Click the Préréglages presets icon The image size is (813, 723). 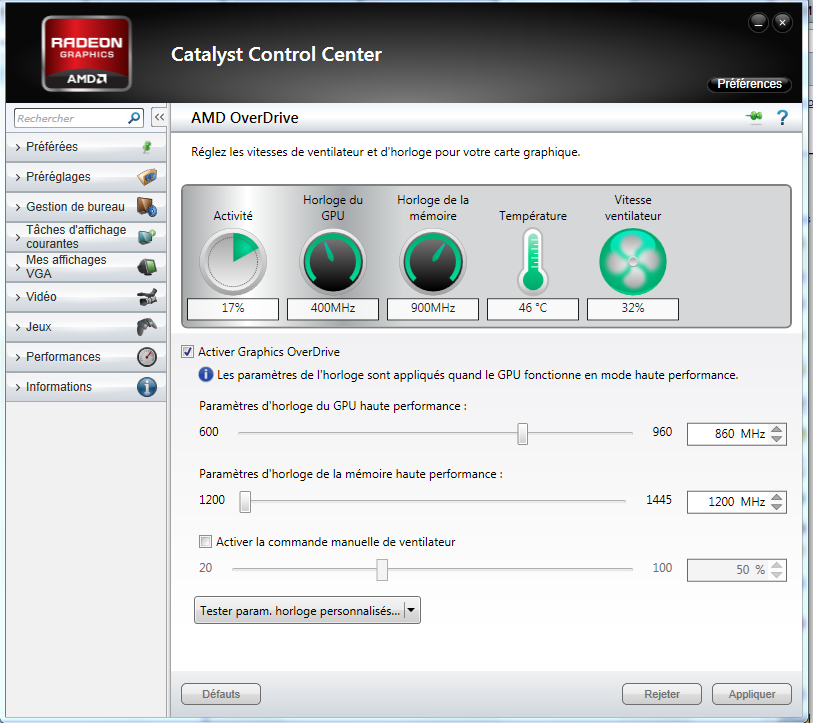point(147,177)
